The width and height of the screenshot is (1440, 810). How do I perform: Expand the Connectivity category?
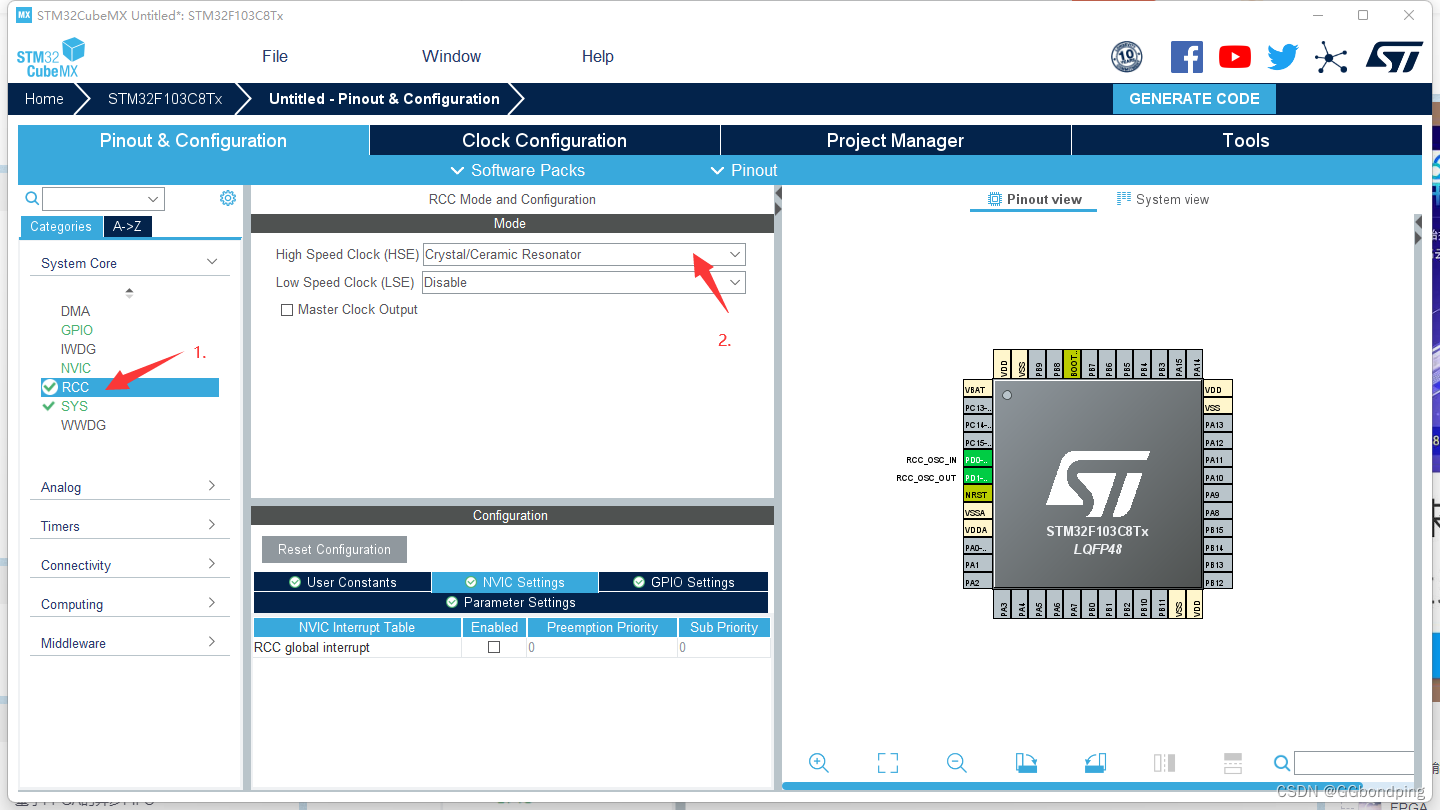tap(129, 565)
